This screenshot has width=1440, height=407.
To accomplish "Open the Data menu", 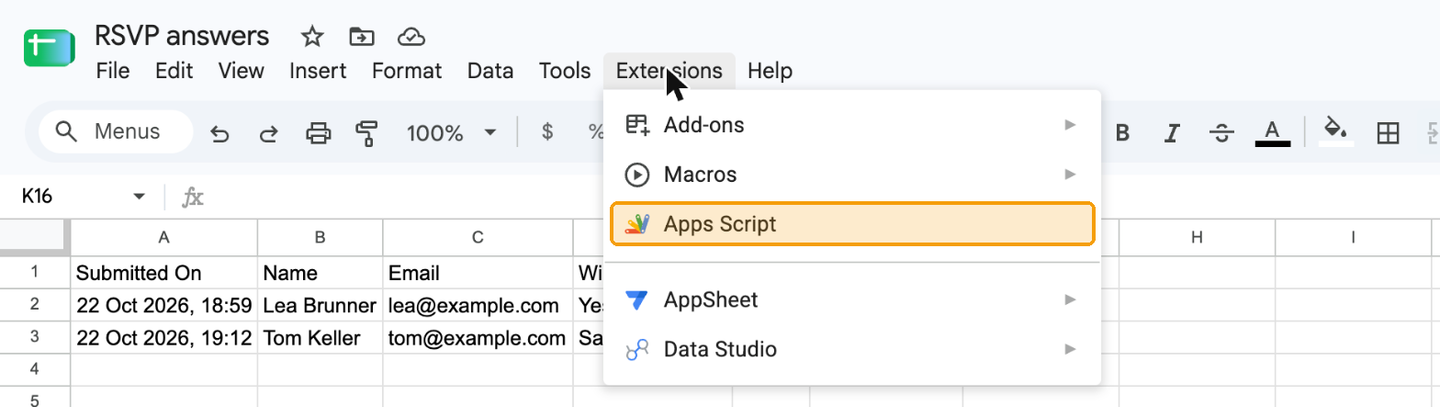I will coord(490,71).
